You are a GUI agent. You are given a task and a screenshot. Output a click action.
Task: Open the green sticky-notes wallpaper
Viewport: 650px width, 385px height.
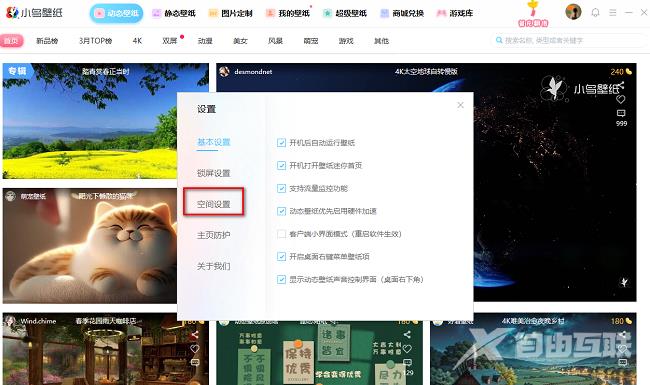pyautogui.click(x=319, y=353)
